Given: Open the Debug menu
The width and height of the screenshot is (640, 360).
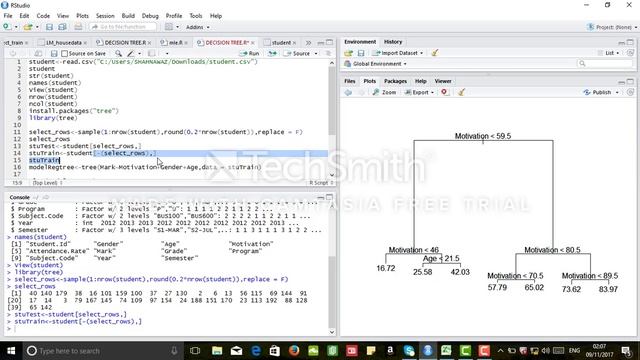Looking at the screenshot, I should 150,16.
